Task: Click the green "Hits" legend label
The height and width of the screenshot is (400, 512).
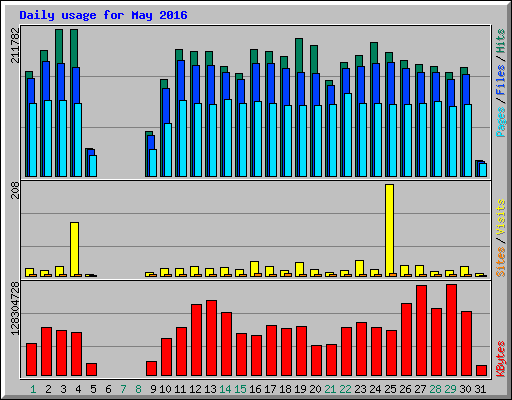Action: (x=501, y=41)
